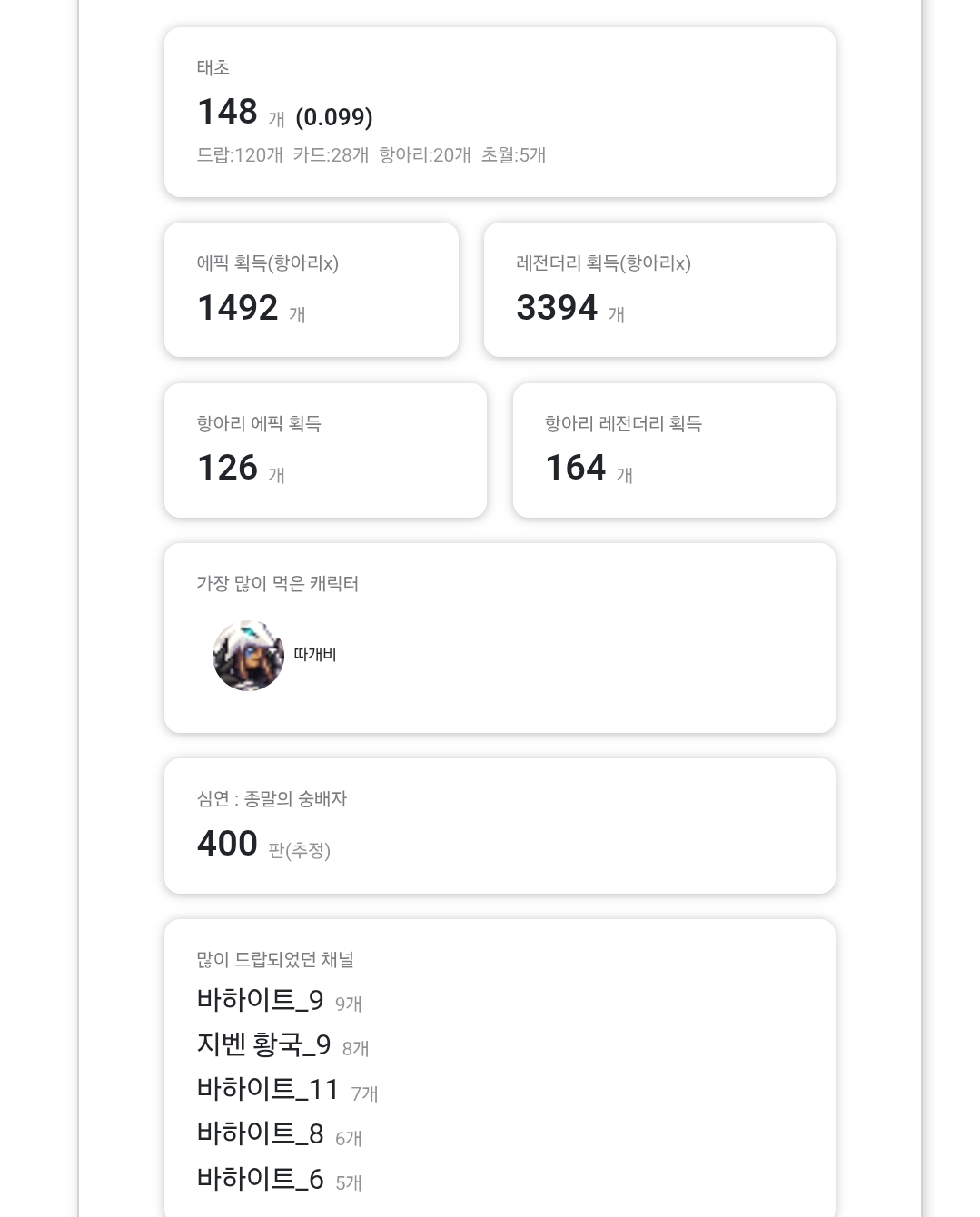
Task: Pick the 바하이트_6 channel entry
Action: [260, 1178]
